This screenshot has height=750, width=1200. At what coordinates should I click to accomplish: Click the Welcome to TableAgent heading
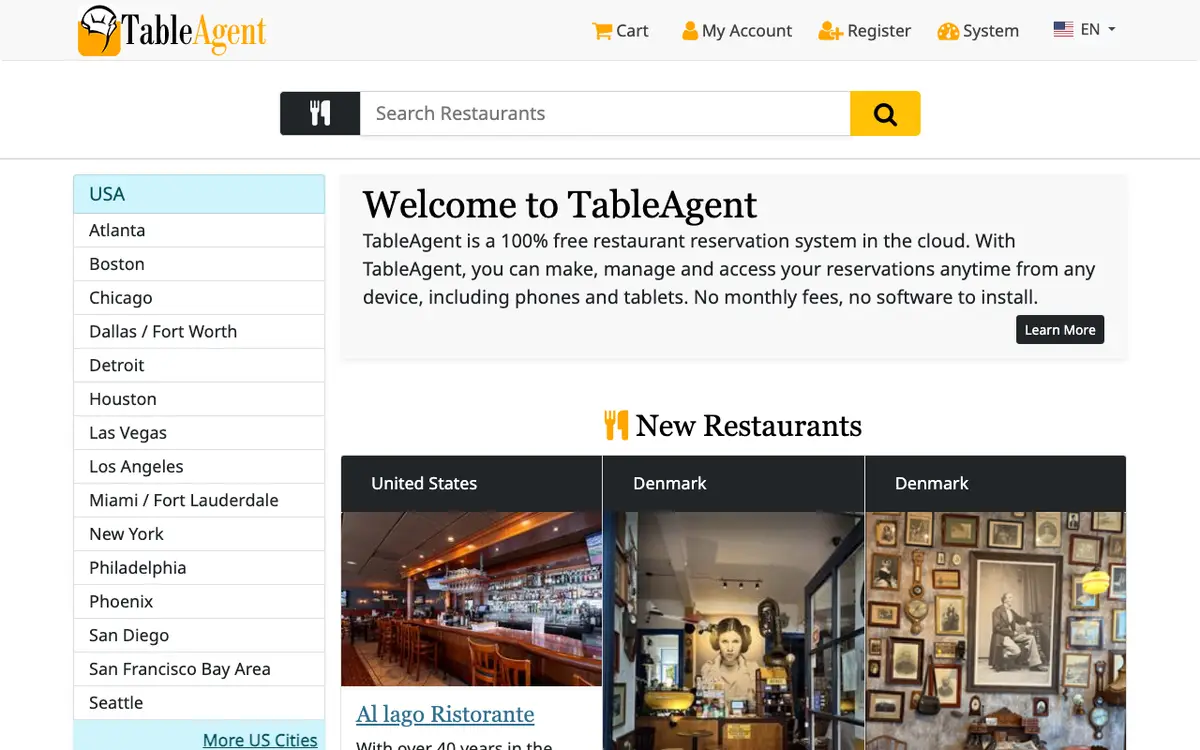560,204
